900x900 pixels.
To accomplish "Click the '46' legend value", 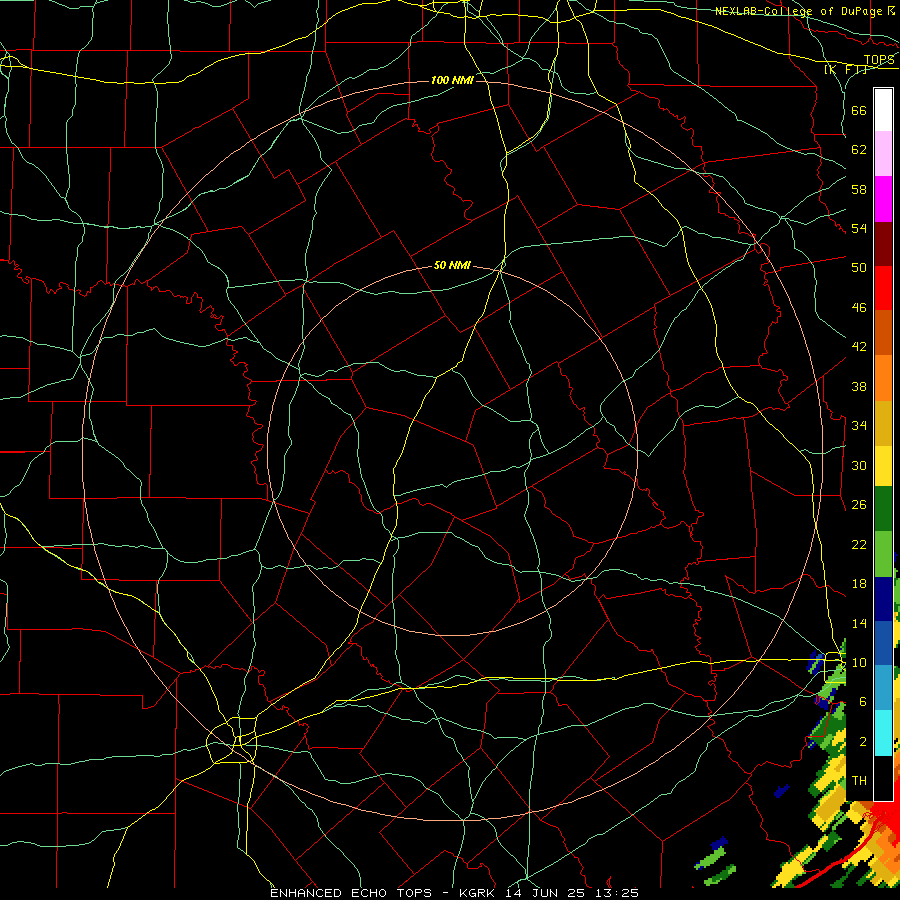I will coord(859,308).
